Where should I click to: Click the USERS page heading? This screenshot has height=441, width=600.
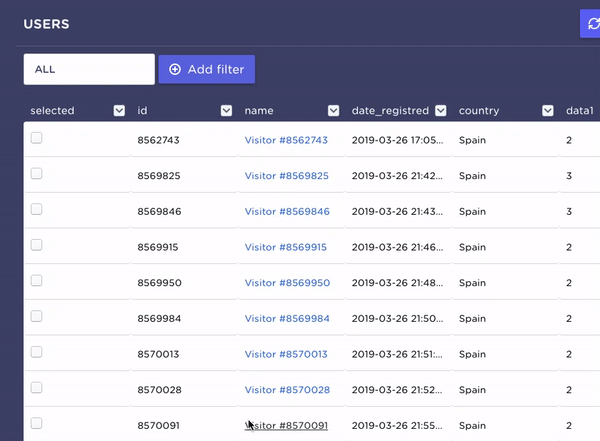point(46,24)
